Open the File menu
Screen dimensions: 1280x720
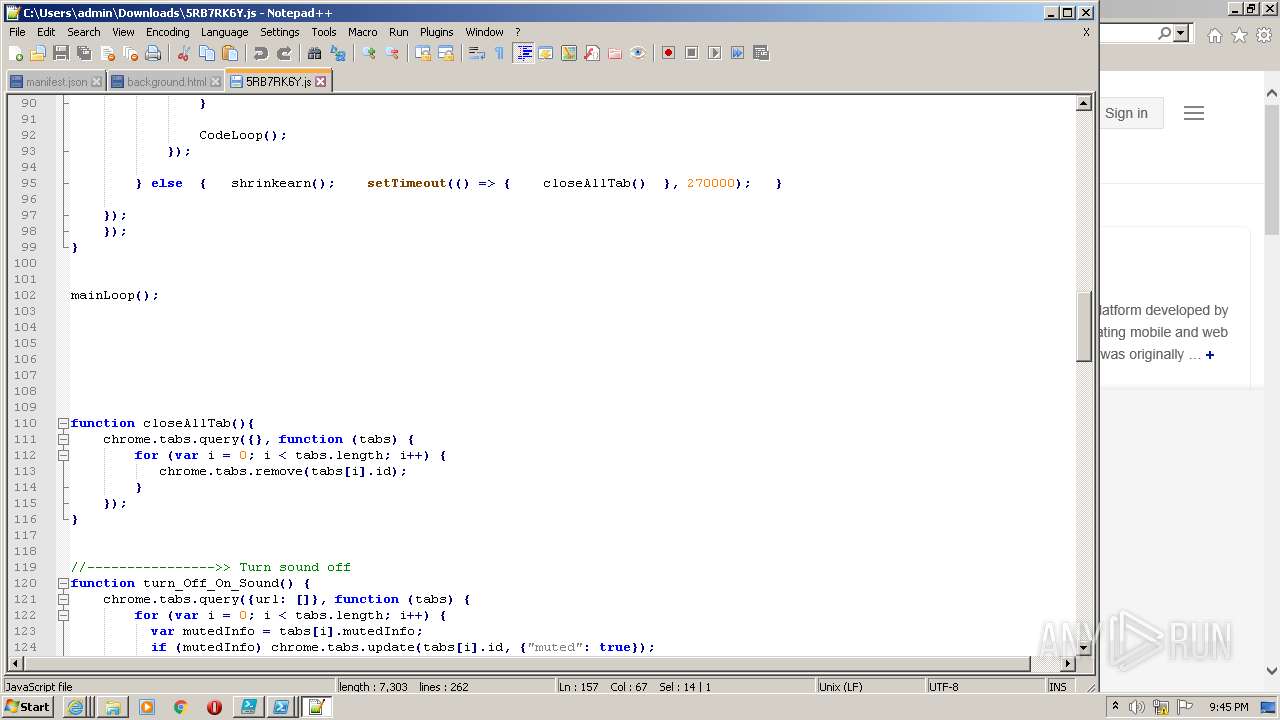click(x=17, y=32)
